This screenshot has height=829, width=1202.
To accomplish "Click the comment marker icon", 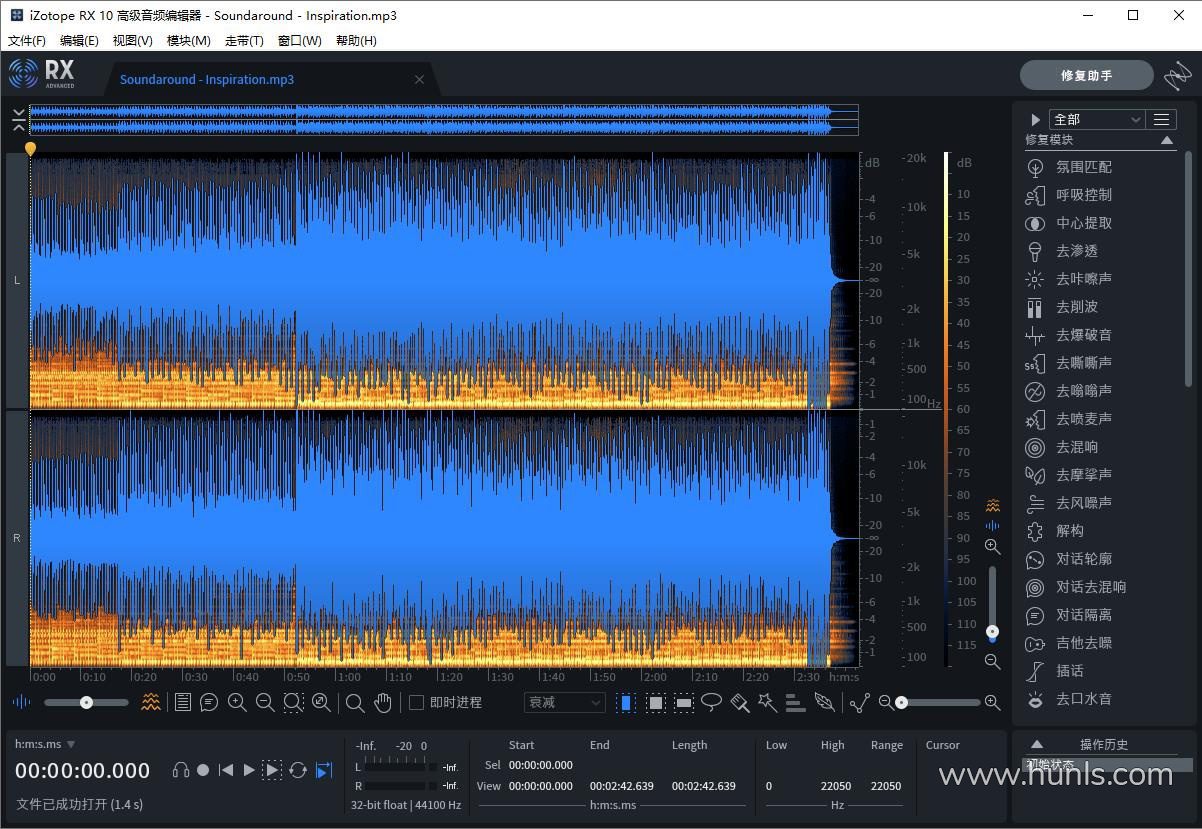I will pyautogui.click(x=209, y=702).
